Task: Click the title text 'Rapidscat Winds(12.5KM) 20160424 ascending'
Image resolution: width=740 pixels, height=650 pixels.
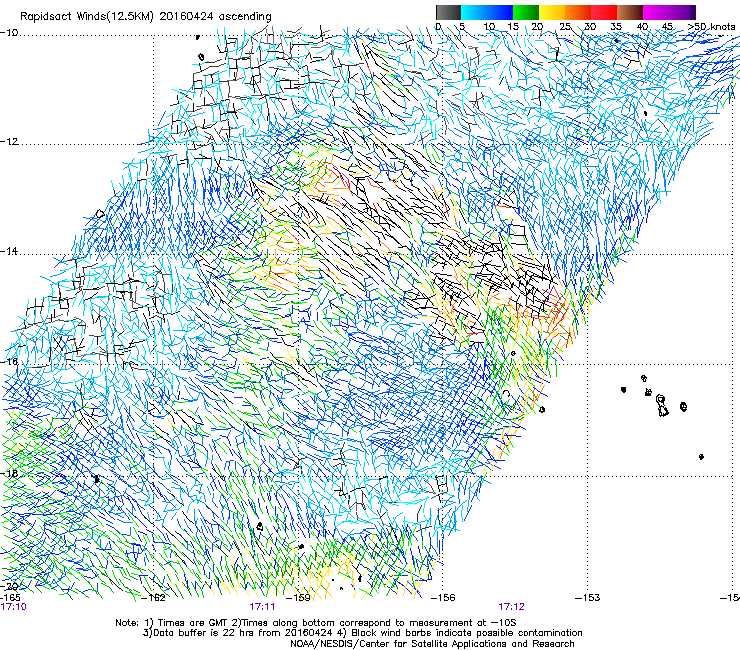Action: (x=146, y=17)
